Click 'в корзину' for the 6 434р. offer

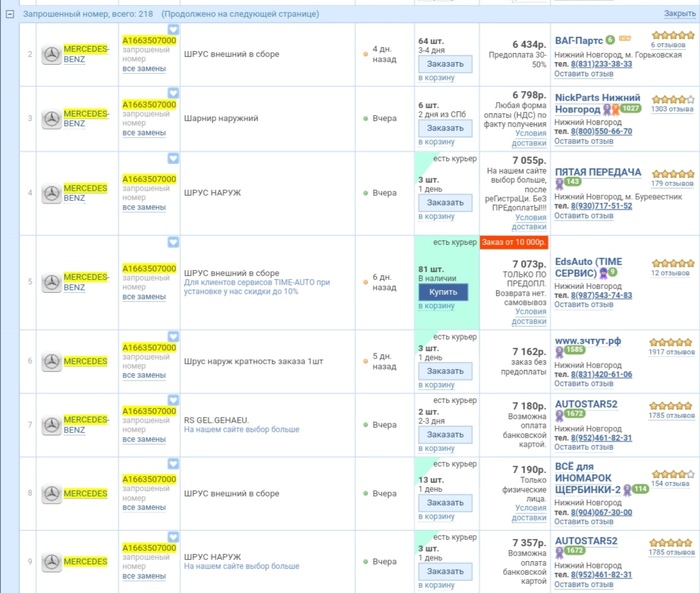click(436, 78)
